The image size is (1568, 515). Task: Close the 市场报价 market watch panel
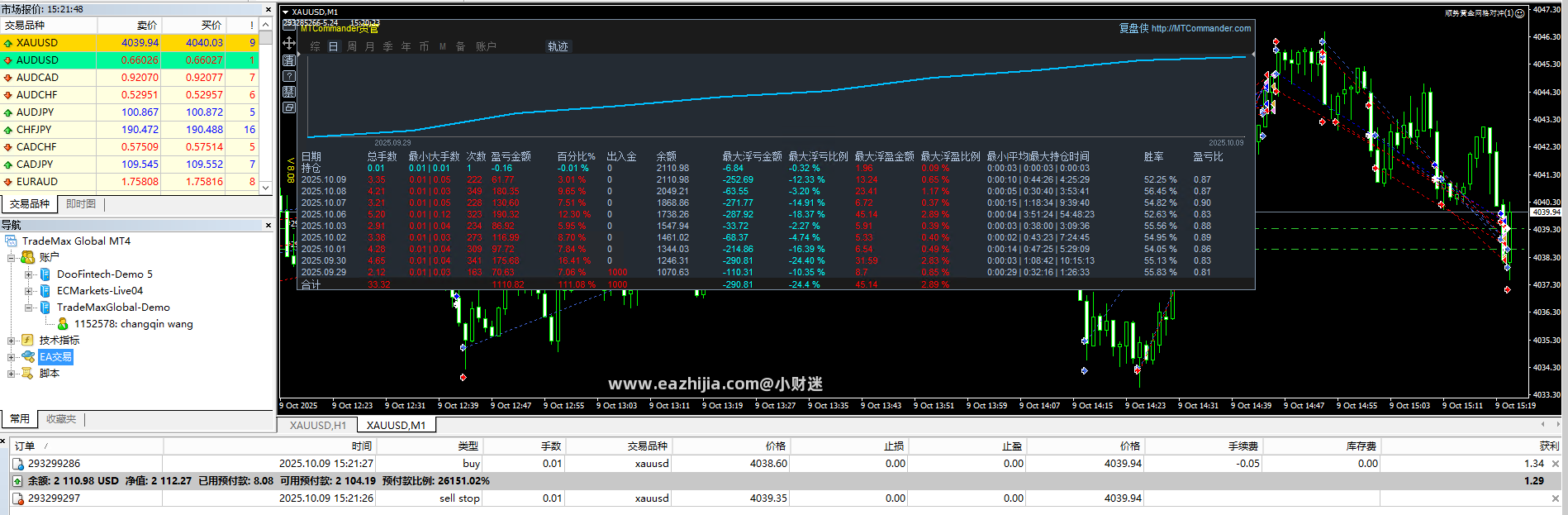tap(268, 9)
